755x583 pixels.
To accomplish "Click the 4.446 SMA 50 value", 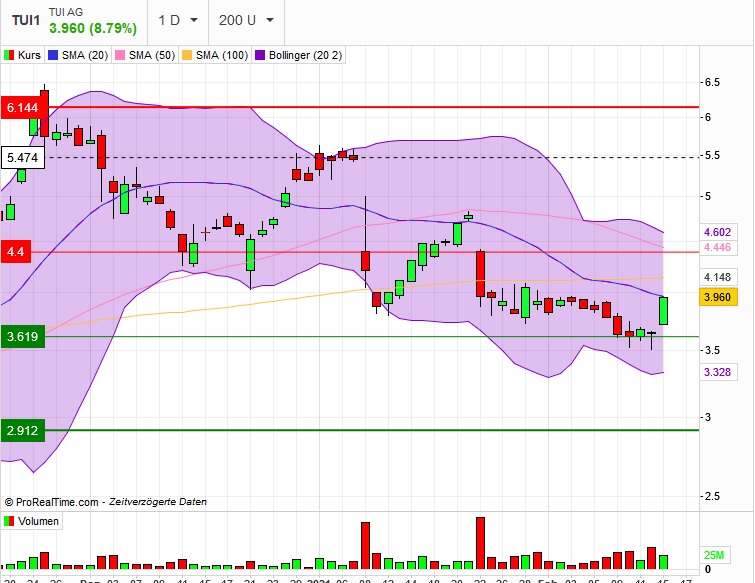I will click(x=718, y=247).
